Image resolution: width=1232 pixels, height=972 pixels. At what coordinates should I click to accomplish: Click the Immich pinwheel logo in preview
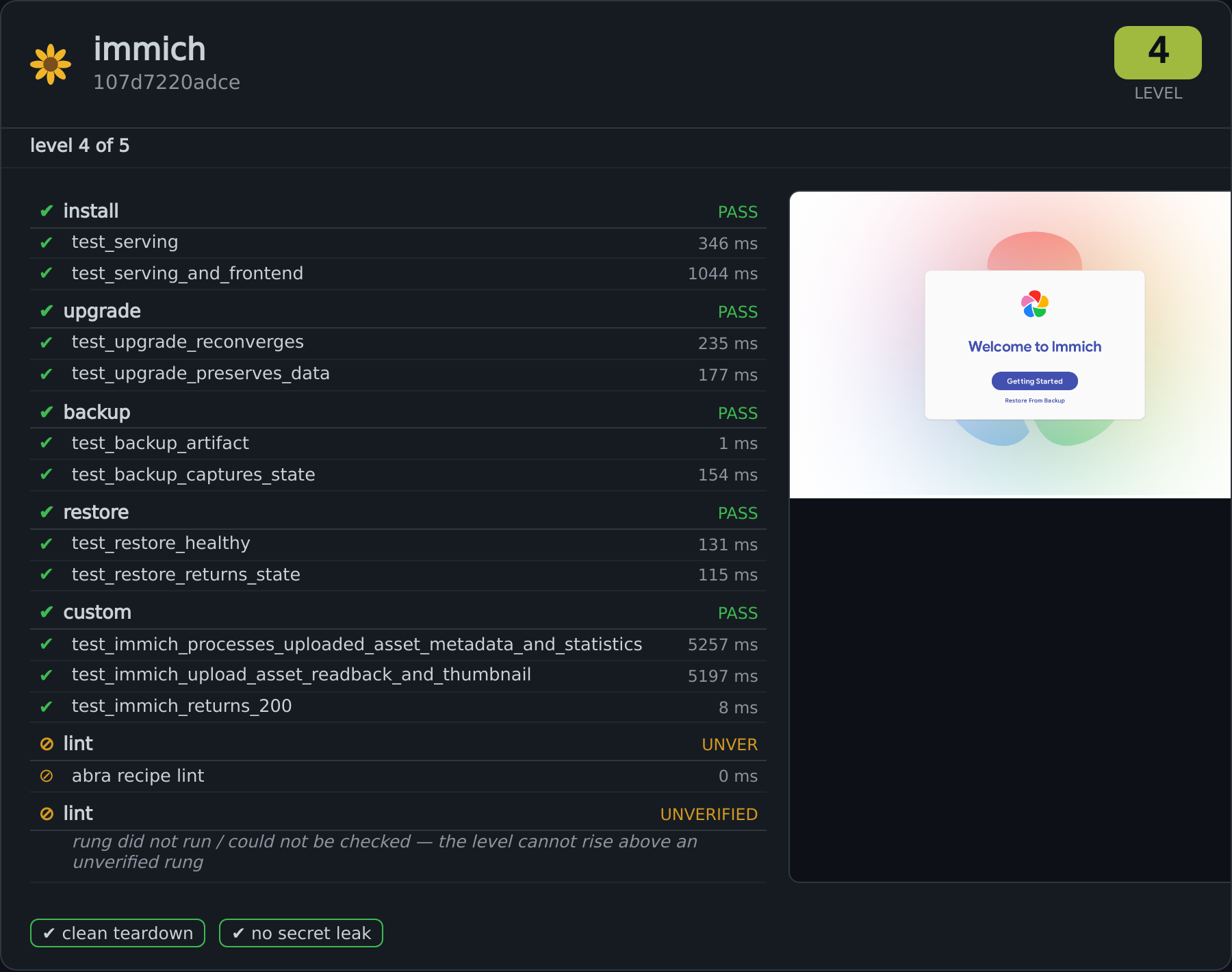point(1035,304)
